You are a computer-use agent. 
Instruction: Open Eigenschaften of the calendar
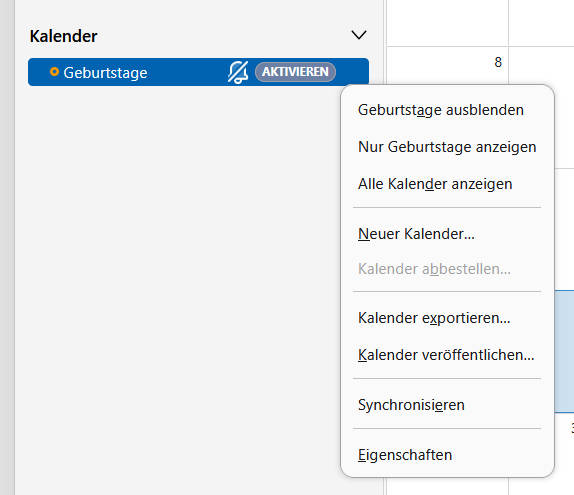click(x=405, y=455)
